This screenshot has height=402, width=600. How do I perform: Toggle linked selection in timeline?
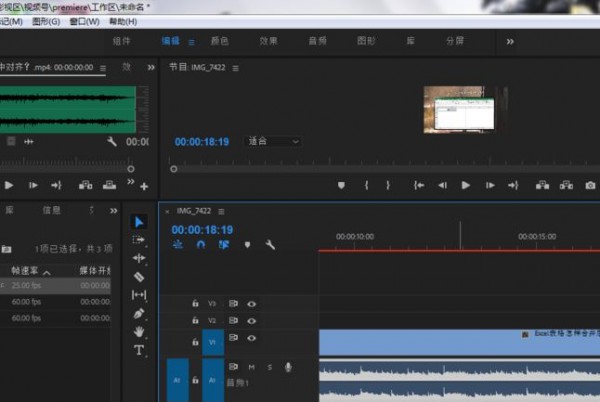coord(224,244)
